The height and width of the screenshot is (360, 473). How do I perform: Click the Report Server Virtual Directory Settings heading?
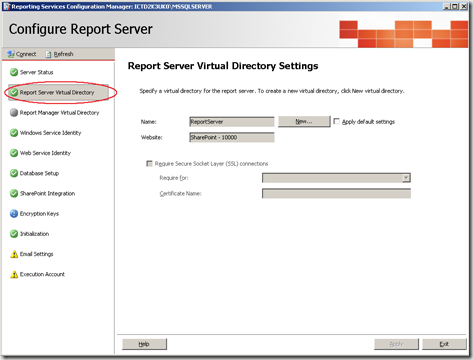tap(223, 66)
